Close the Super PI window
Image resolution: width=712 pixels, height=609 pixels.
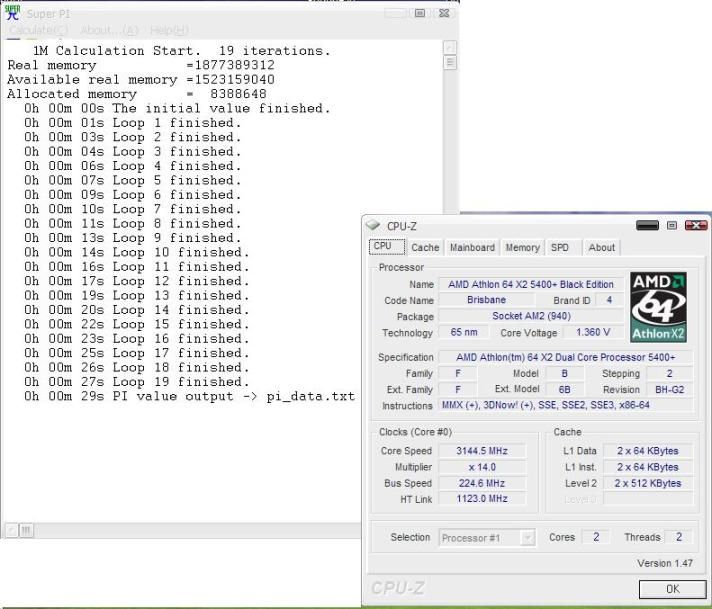pyautogui.click(x=445, y=13)
